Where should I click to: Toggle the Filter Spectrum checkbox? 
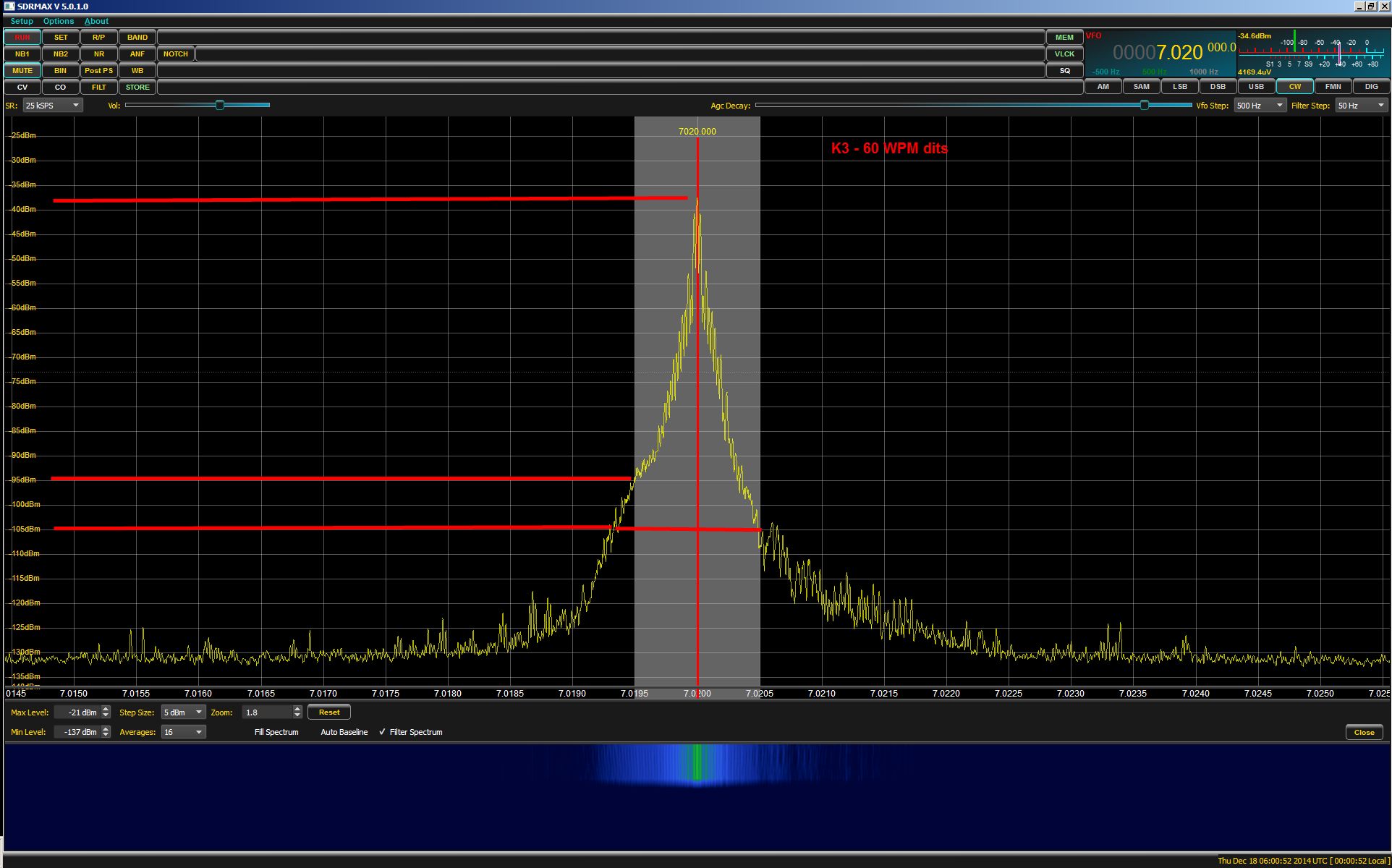[x=383, y=732]
